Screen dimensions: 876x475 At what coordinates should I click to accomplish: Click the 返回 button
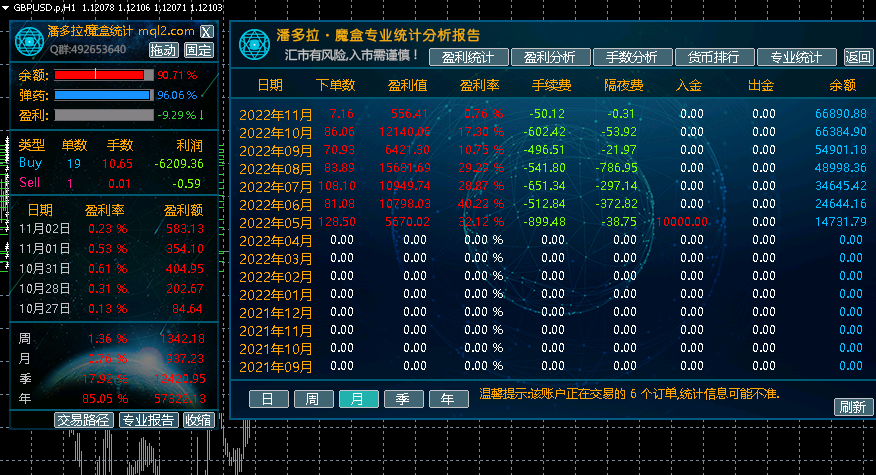(x=858, y=57)
